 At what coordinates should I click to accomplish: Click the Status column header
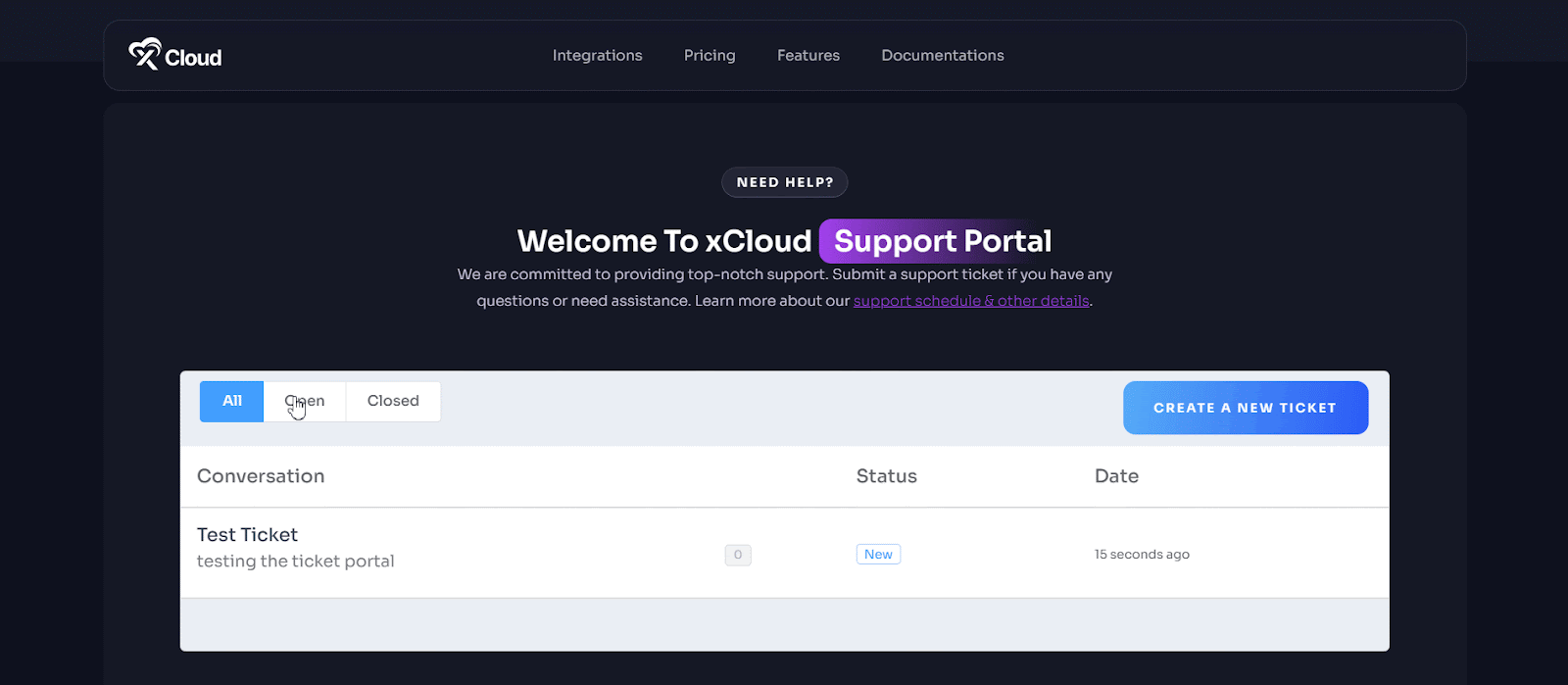887,476
